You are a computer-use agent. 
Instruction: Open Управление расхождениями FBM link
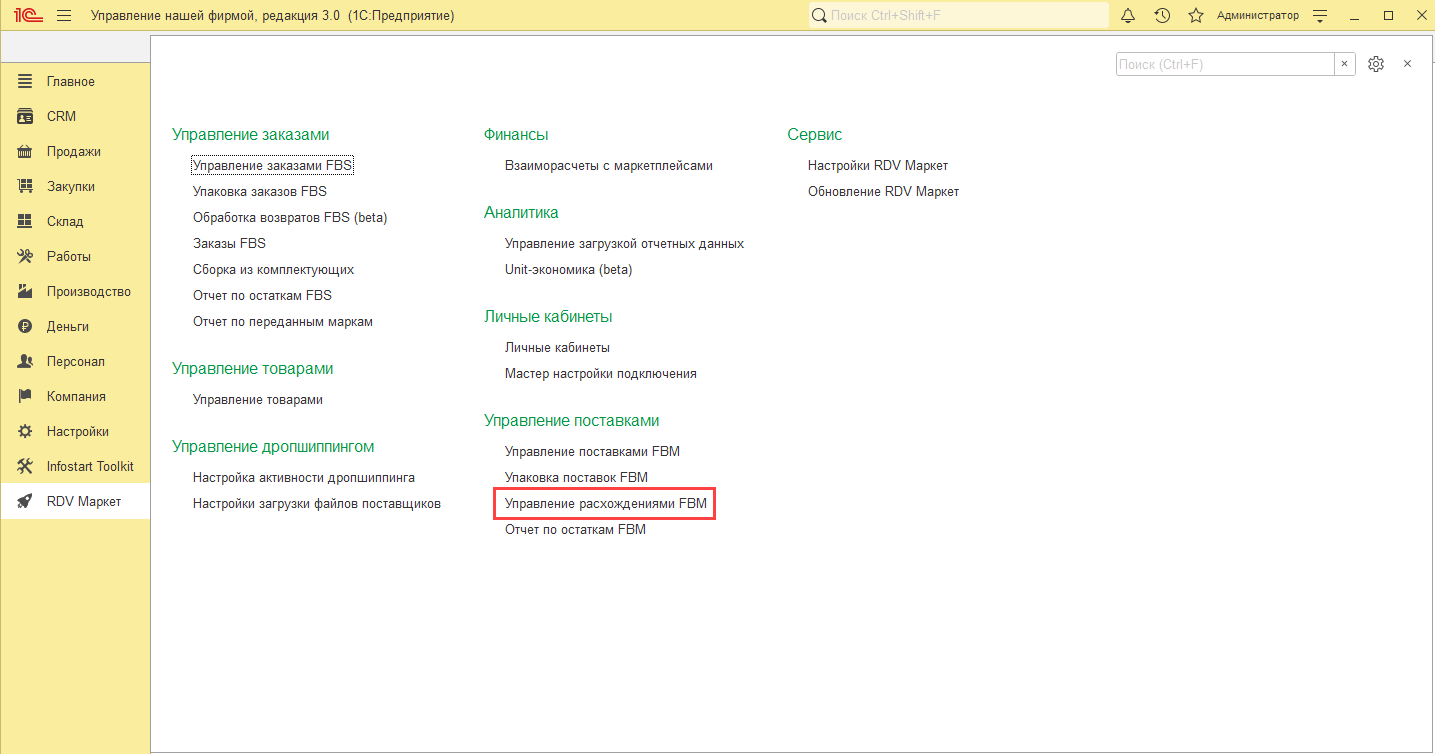[606, 504]
